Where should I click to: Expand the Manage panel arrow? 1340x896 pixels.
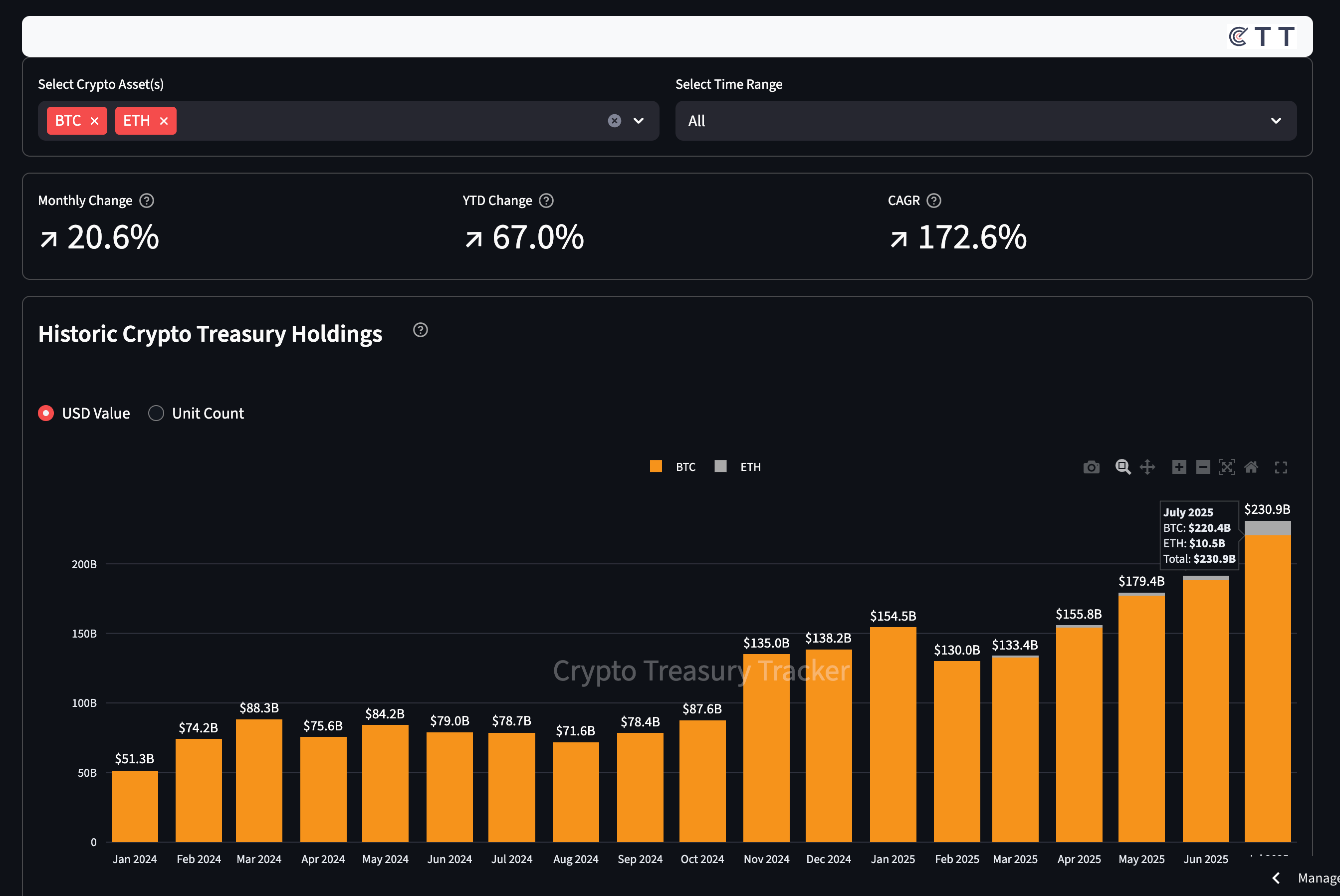(x=1276, y=878)
